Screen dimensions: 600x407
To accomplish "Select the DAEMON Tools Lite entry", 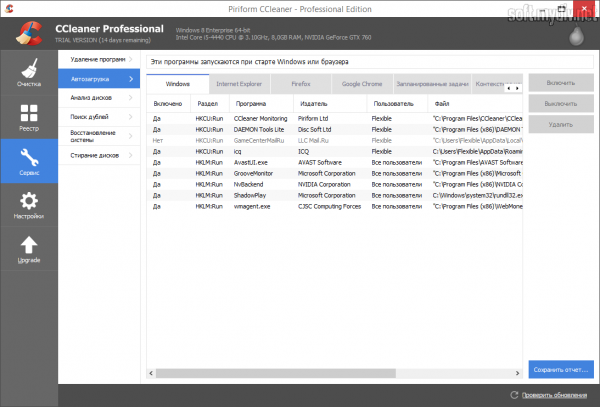I will tap(334, 130).
